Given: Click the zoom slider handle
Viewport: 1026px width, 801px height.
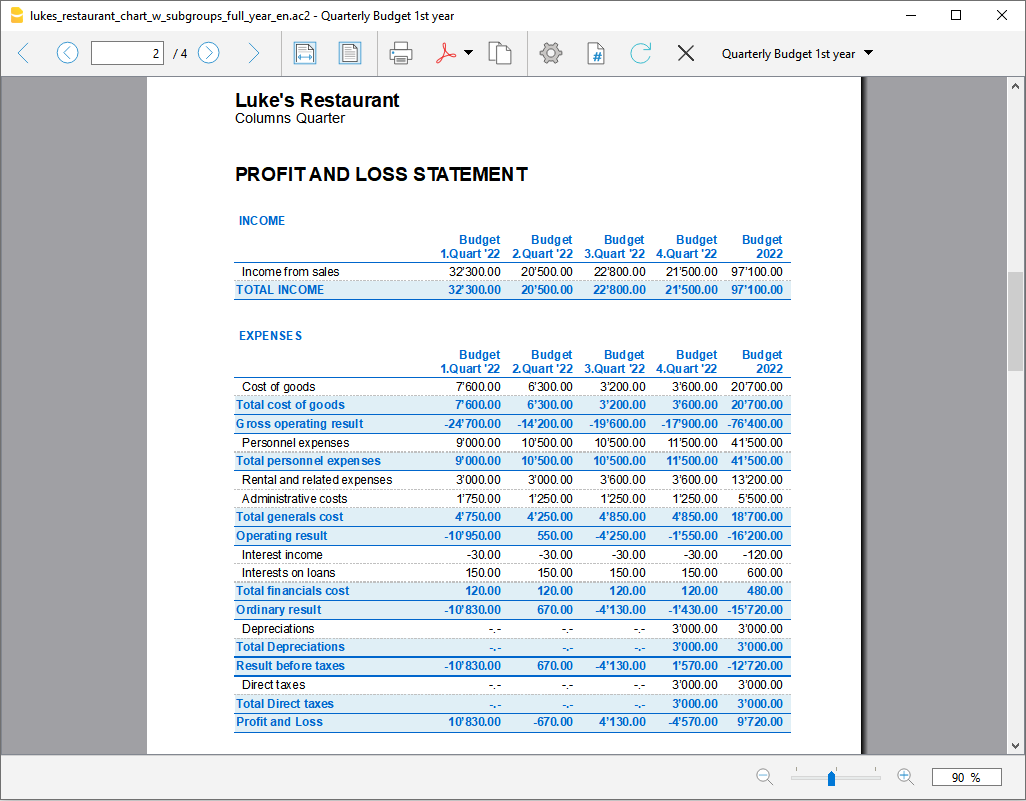Looking at the screenshot, I should 831,778.
